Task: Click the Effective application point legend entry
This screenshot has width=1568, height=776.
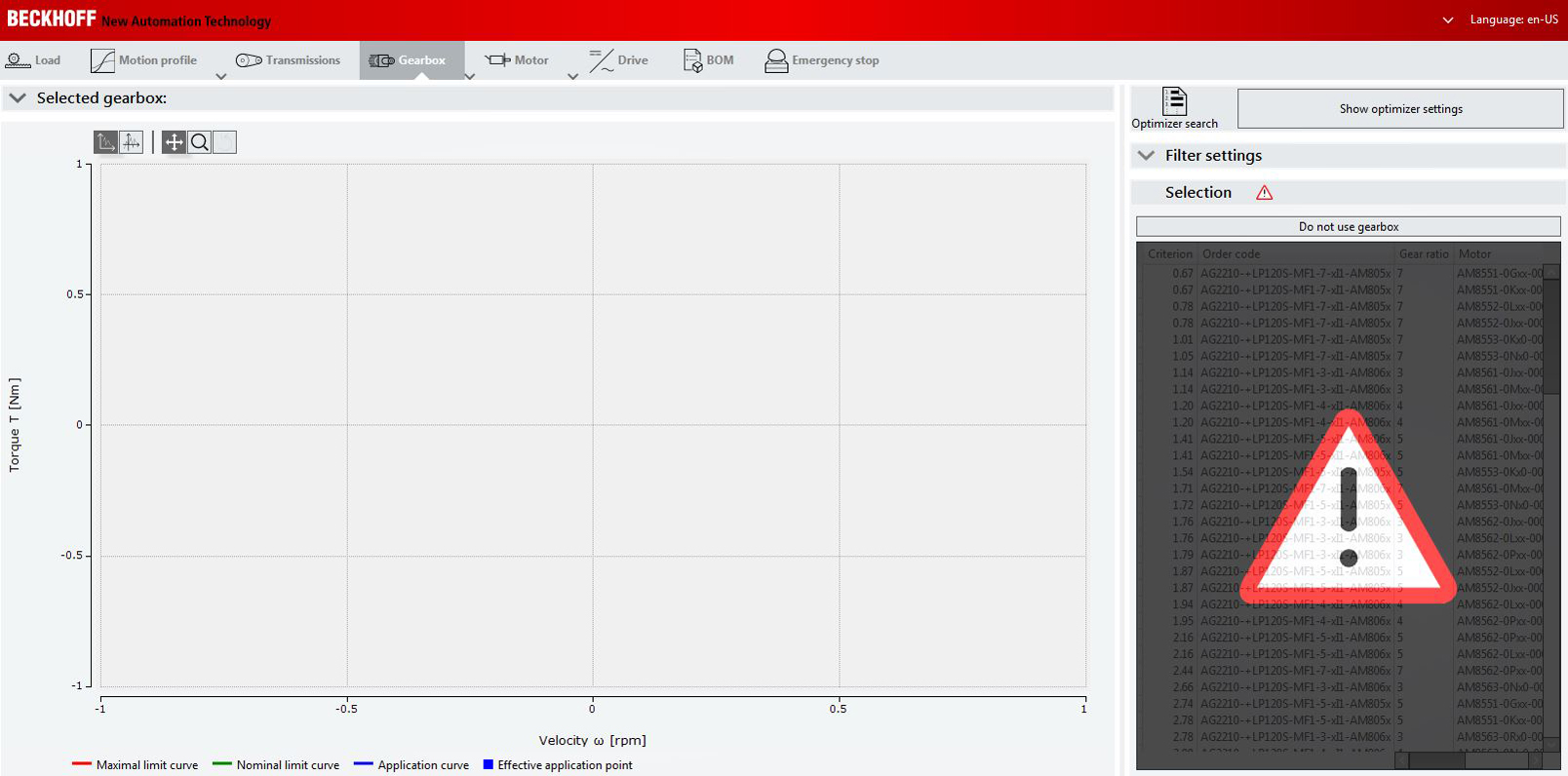Action: (558, 765)
